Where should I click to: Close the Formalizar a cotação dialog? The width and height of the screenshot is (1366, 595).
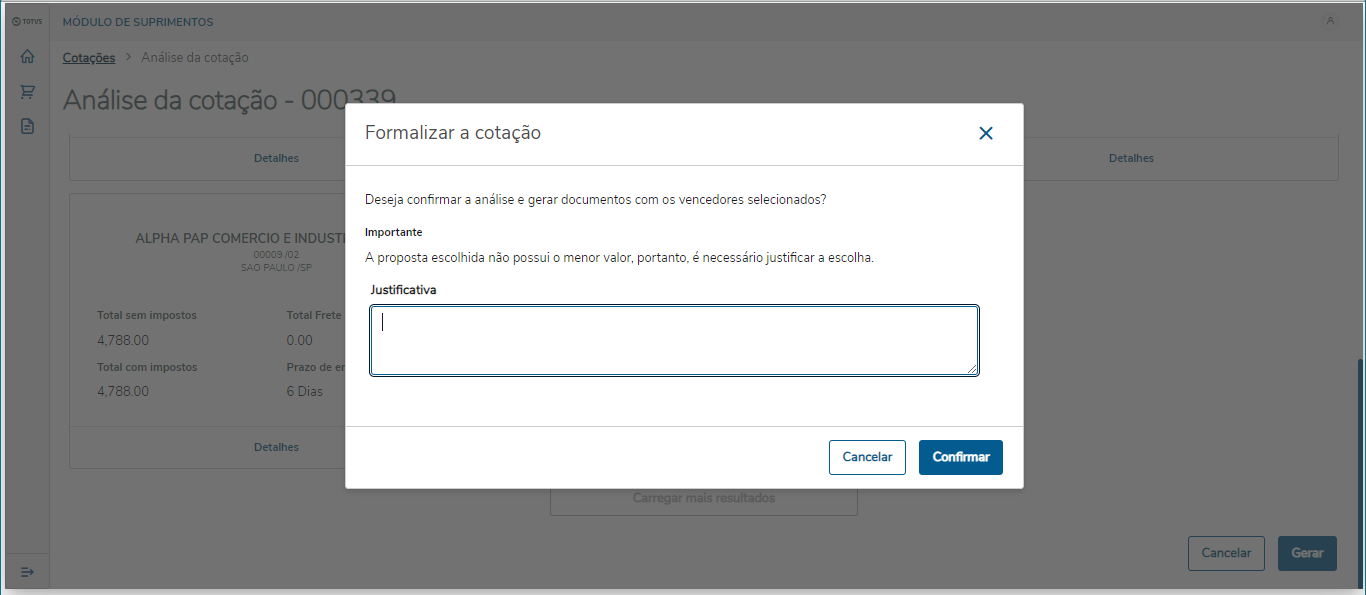click(986, 133)
